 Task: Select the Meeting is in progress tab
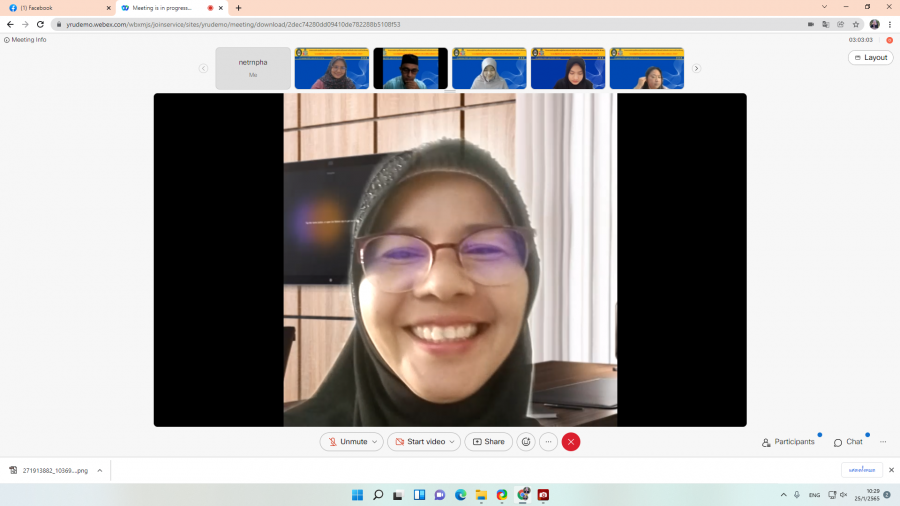165,8
